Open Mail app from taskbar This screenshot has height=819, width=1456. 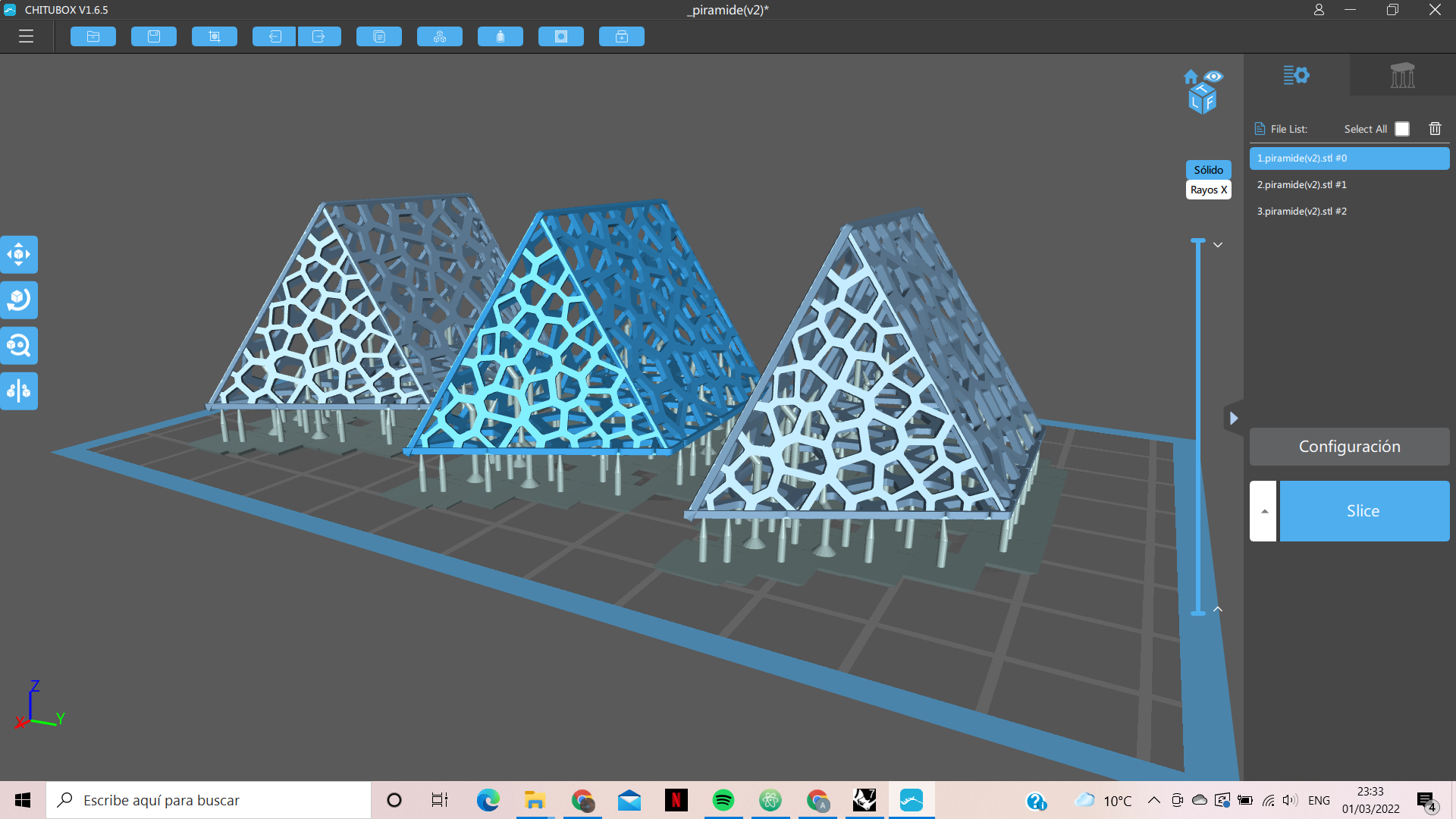629,800
